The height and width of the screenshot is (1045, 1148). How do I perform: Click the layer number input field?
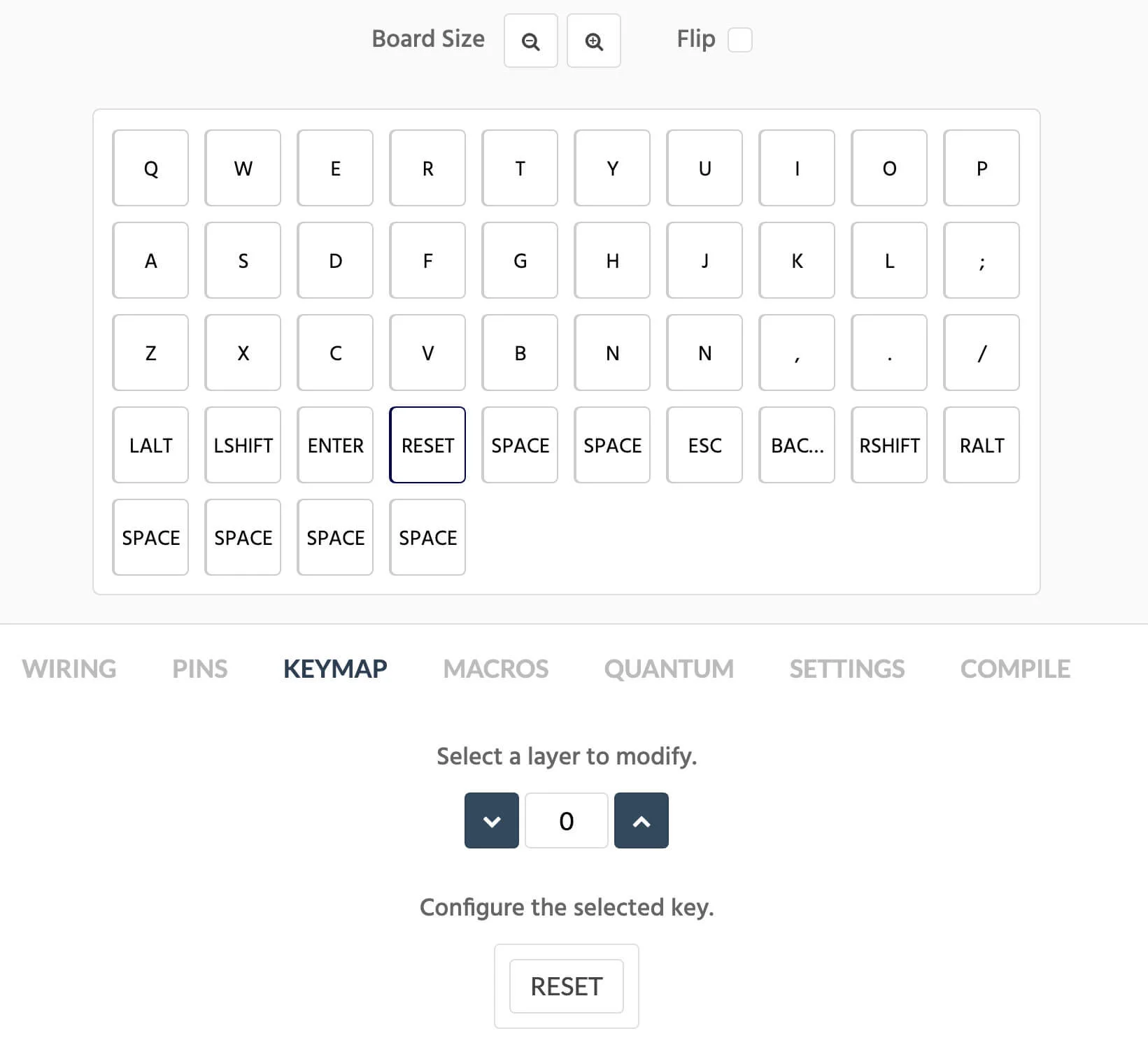pos(566,820)
